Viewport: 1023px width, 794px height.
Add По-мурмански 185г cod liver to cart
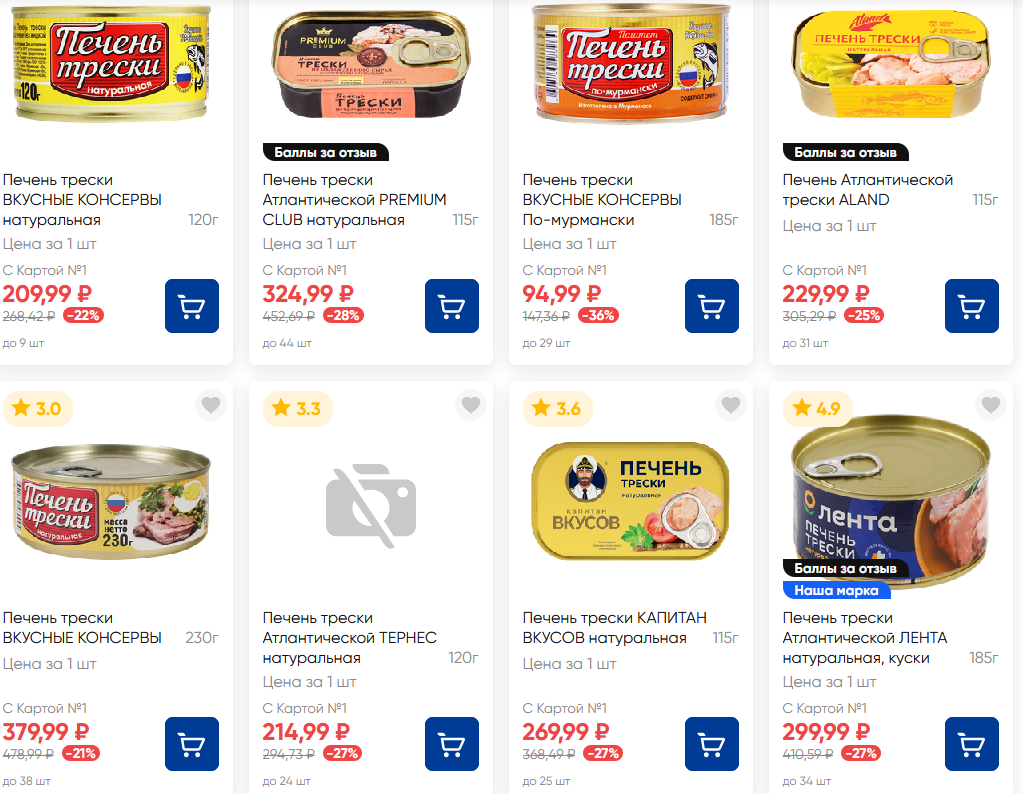[x=711, y=306]
